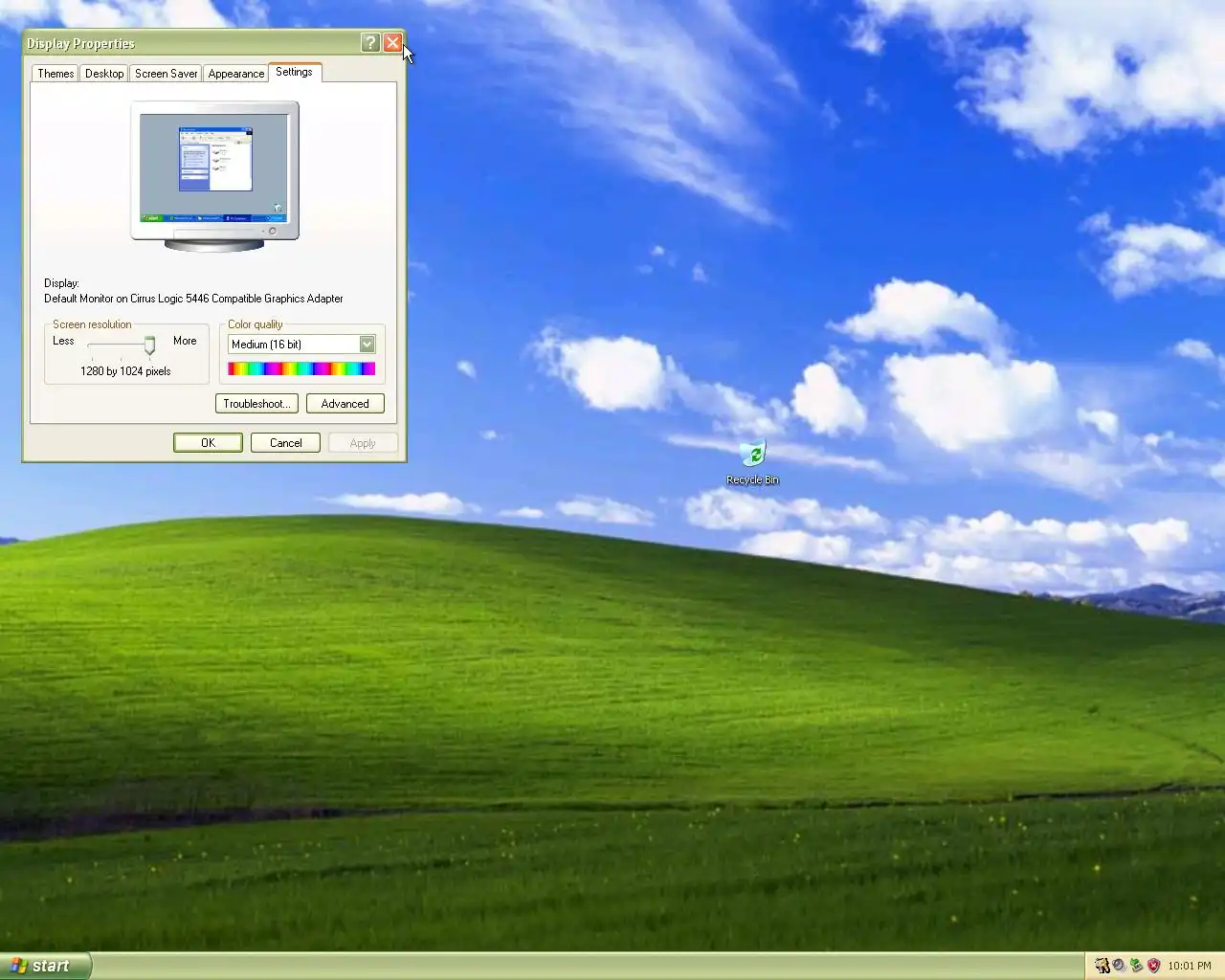1225x980 pixels.
Task: Open the Recycle Bin desktop icon
Action: (753, 463)
